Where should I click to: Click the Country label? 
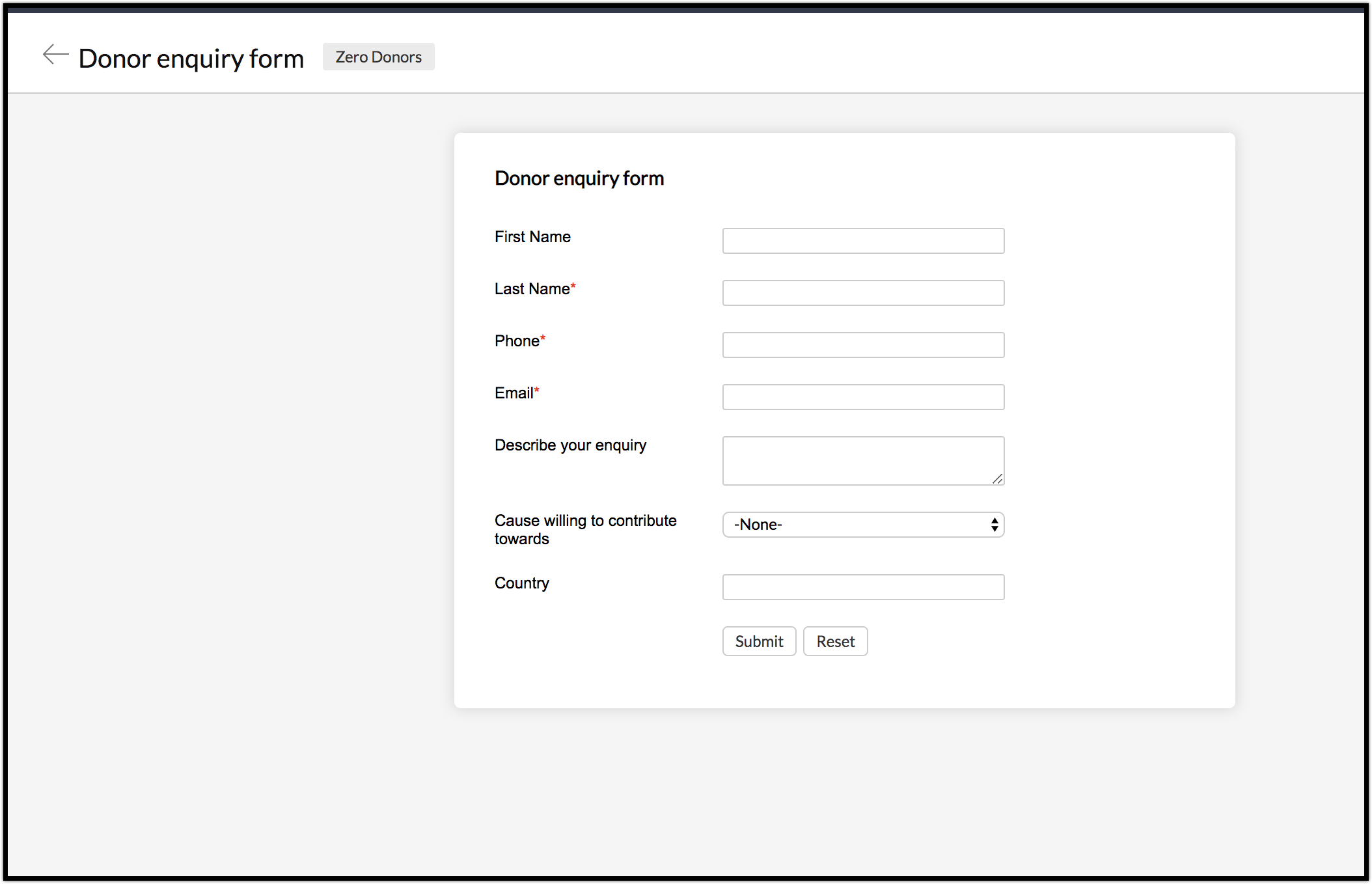coord(521,583)
